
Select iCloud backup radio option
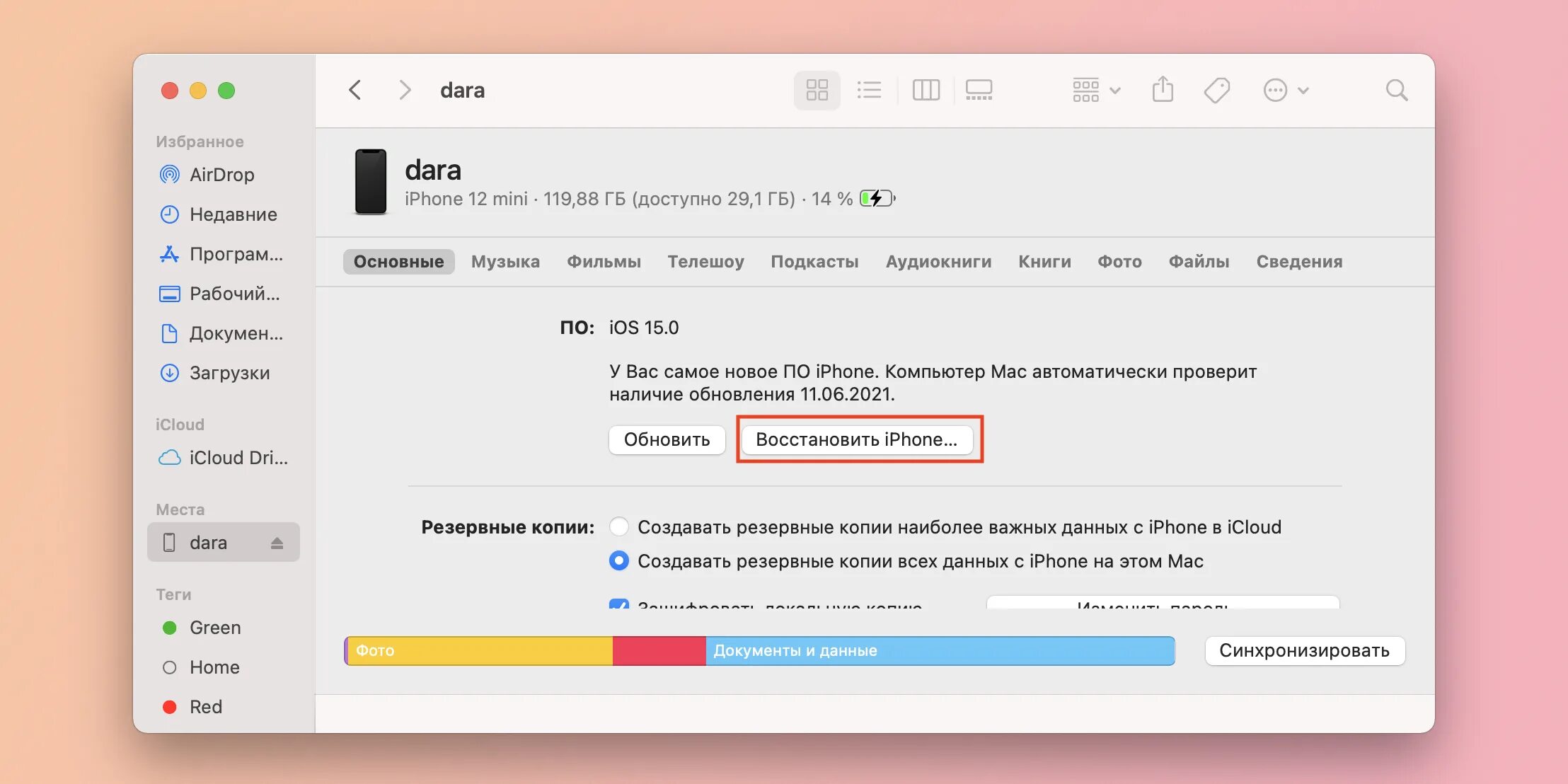619,526
